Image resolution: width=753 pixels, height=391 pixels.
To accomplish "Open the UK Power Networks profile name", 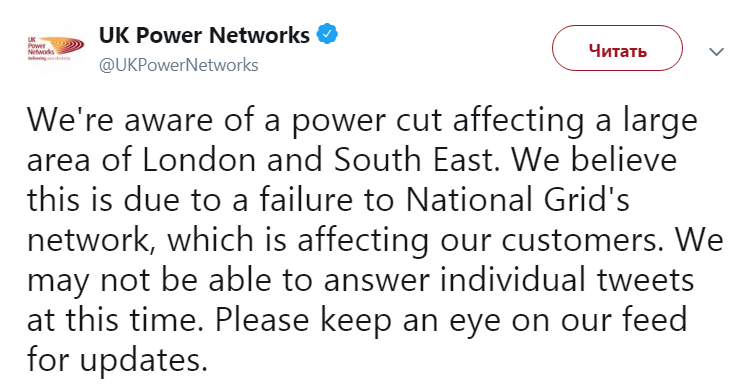I will pos(204,35).
